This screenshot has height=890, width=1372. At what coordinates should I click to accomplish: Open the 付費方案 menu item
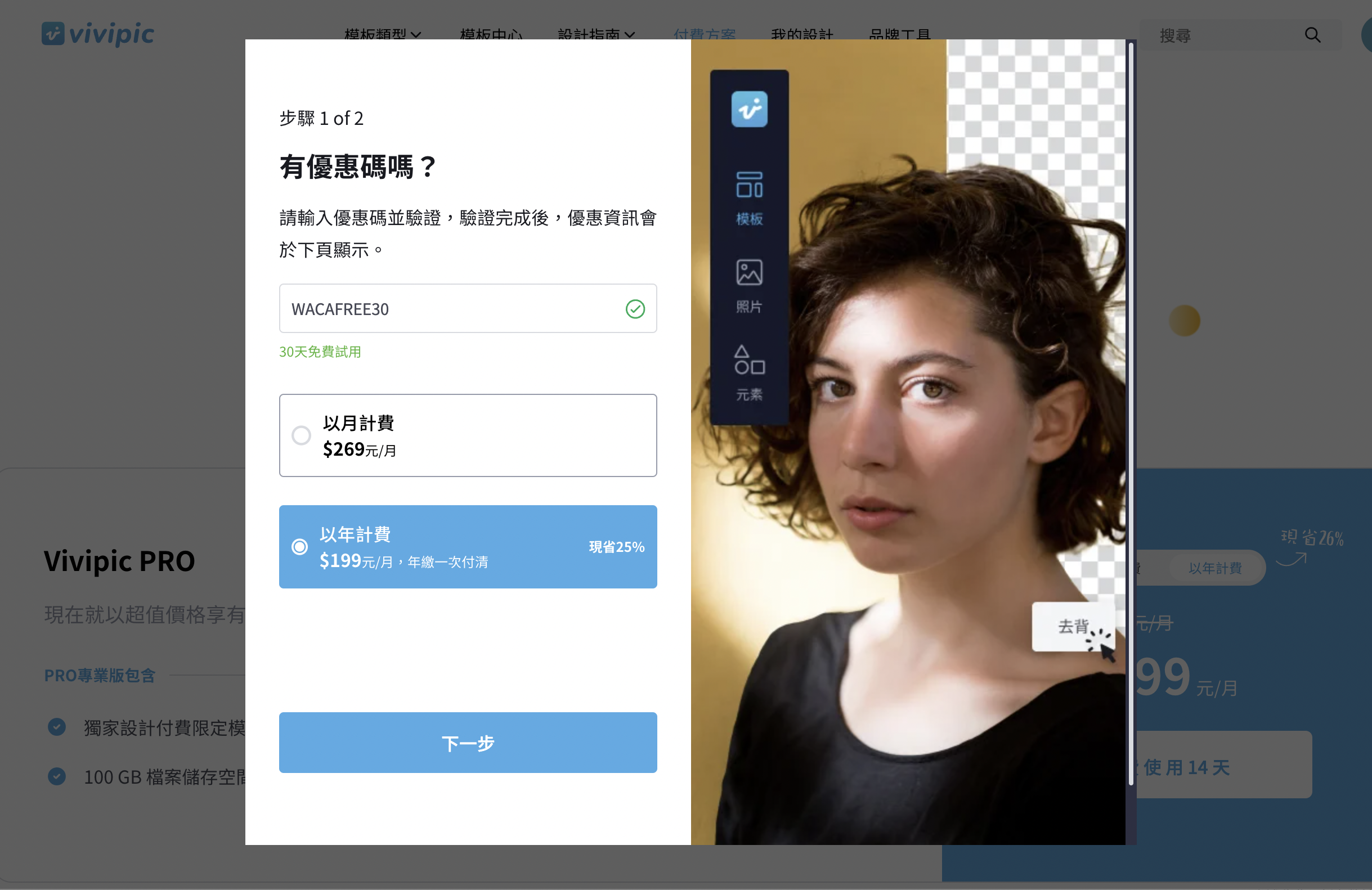tap(705, 34)
